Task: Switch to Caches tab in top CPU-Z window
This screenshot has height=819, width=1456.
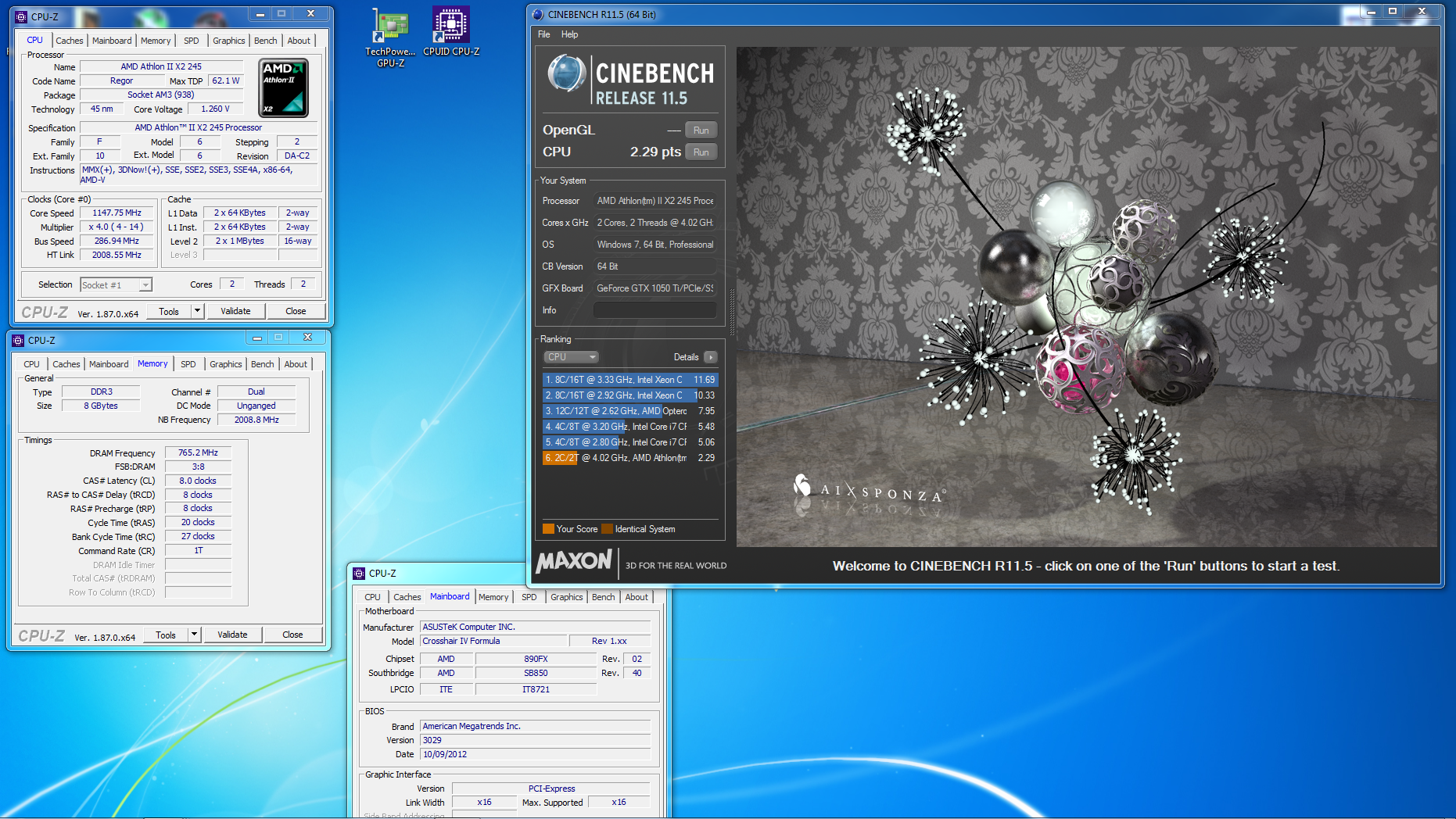Action: tap(69, 41)
